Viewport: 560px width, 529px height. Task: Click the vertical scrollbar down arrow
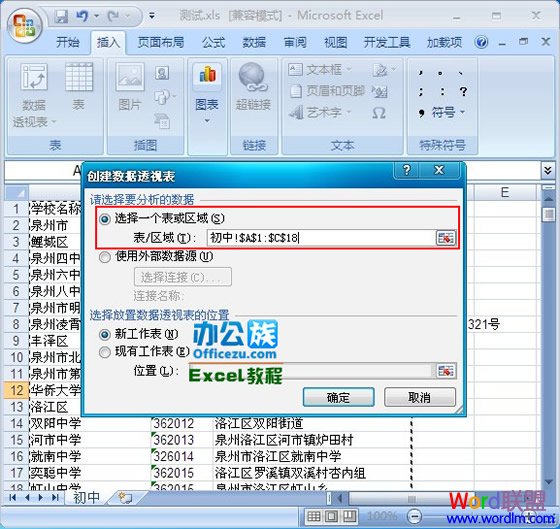pos(549,482)
